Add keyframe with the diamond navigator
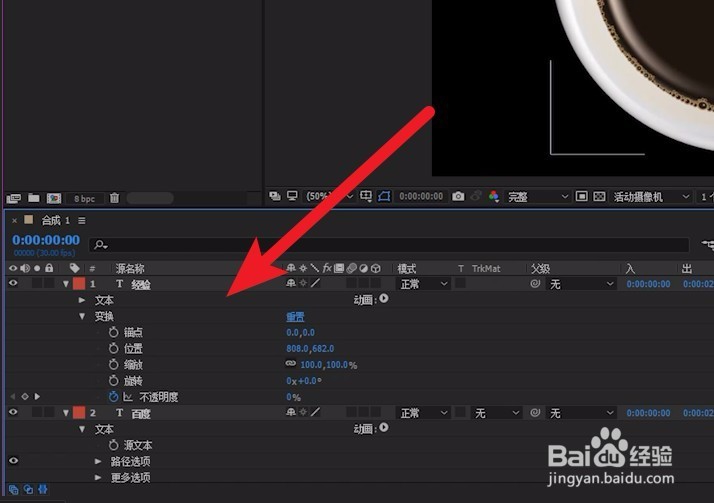 point(25,396)
